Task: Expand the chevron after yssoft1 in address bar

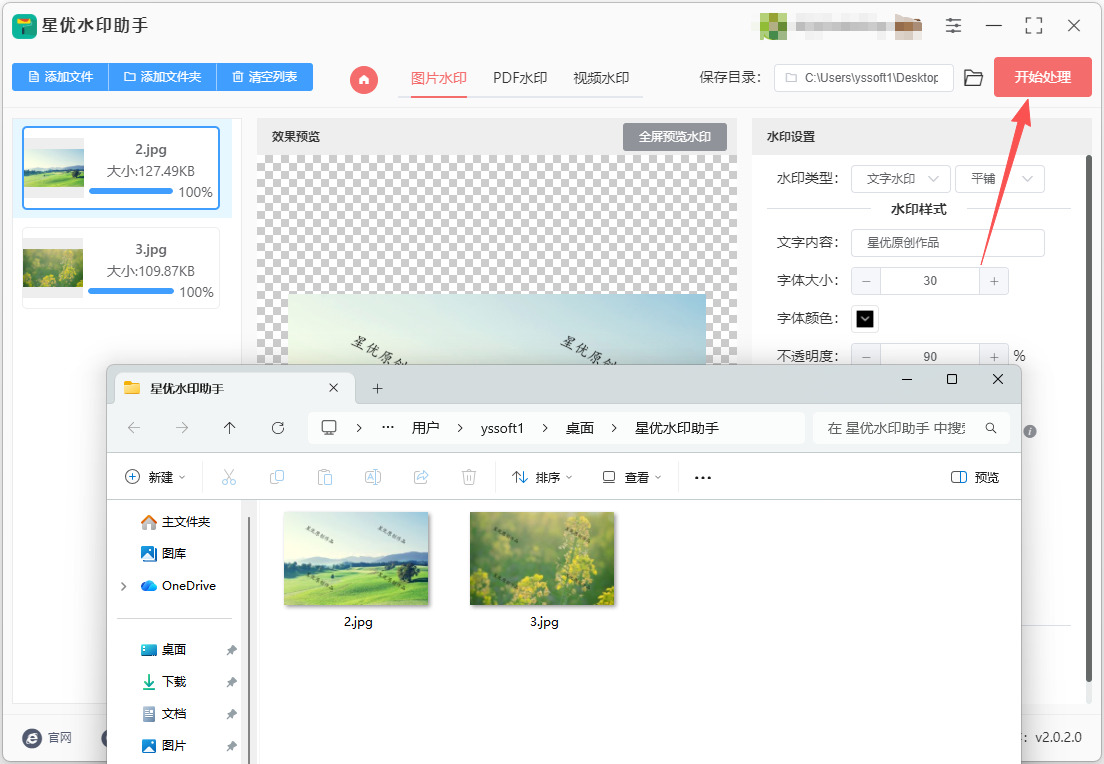Action: click(x=544, y=428)
